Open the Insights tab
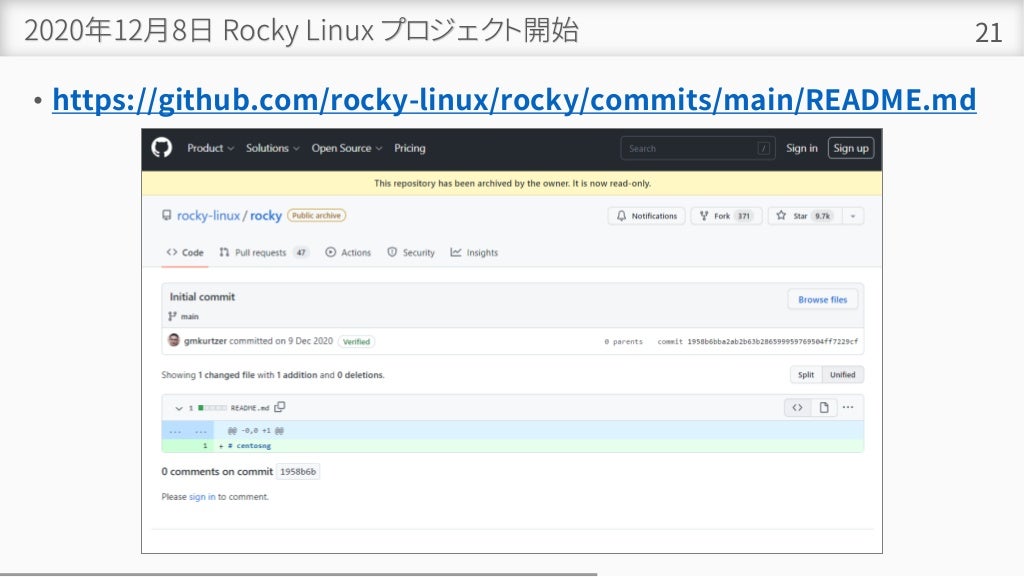The image size is (1024, 577). (x=474, y=253)
